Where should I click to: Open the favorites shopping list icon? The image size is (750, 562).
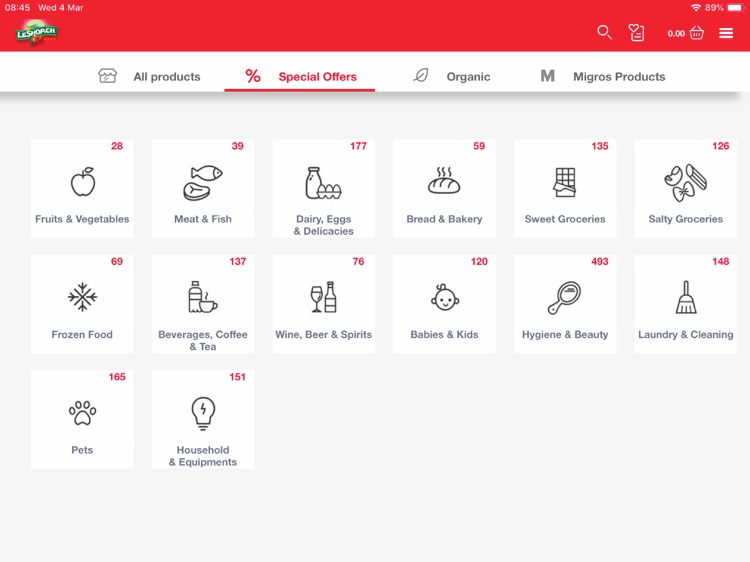[636, 33]
